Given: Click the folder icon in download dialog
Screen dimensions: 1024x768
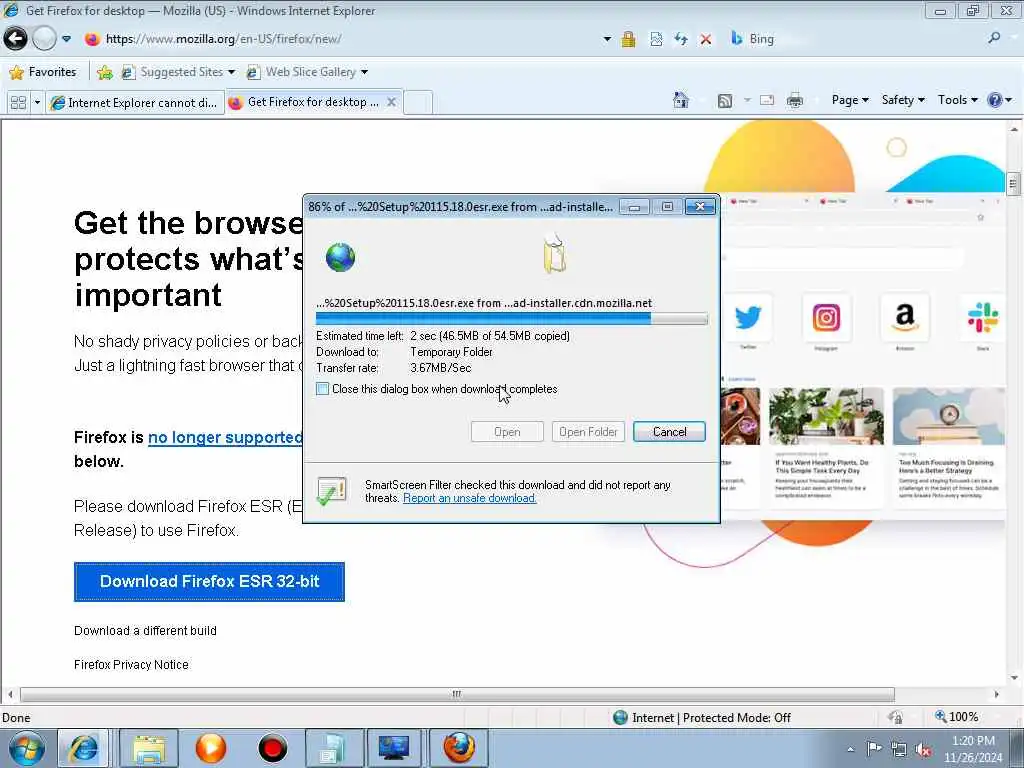Looking at the screenshot, I should [x=554, y=253].
